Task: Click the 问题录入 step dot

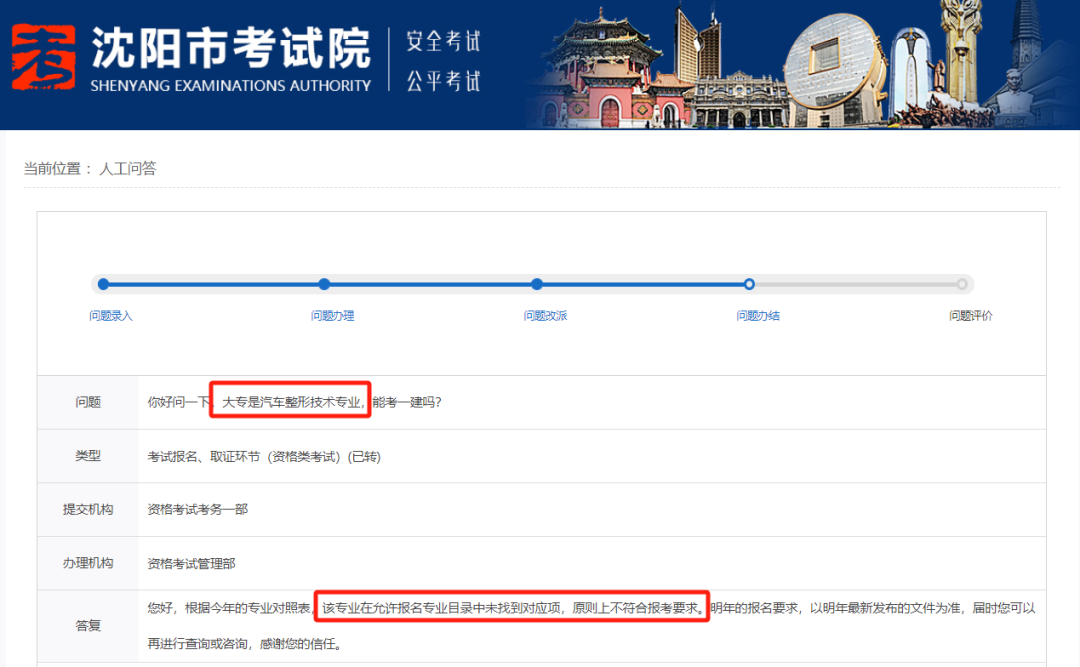Action: (103, 284)
